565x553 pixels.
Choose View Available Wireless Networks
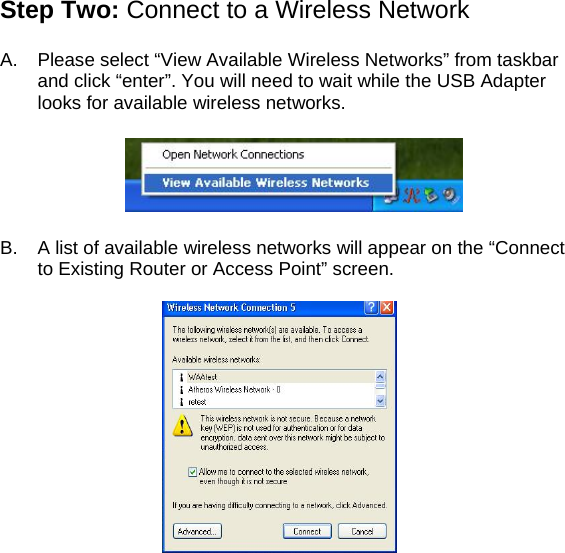[268, 183]
